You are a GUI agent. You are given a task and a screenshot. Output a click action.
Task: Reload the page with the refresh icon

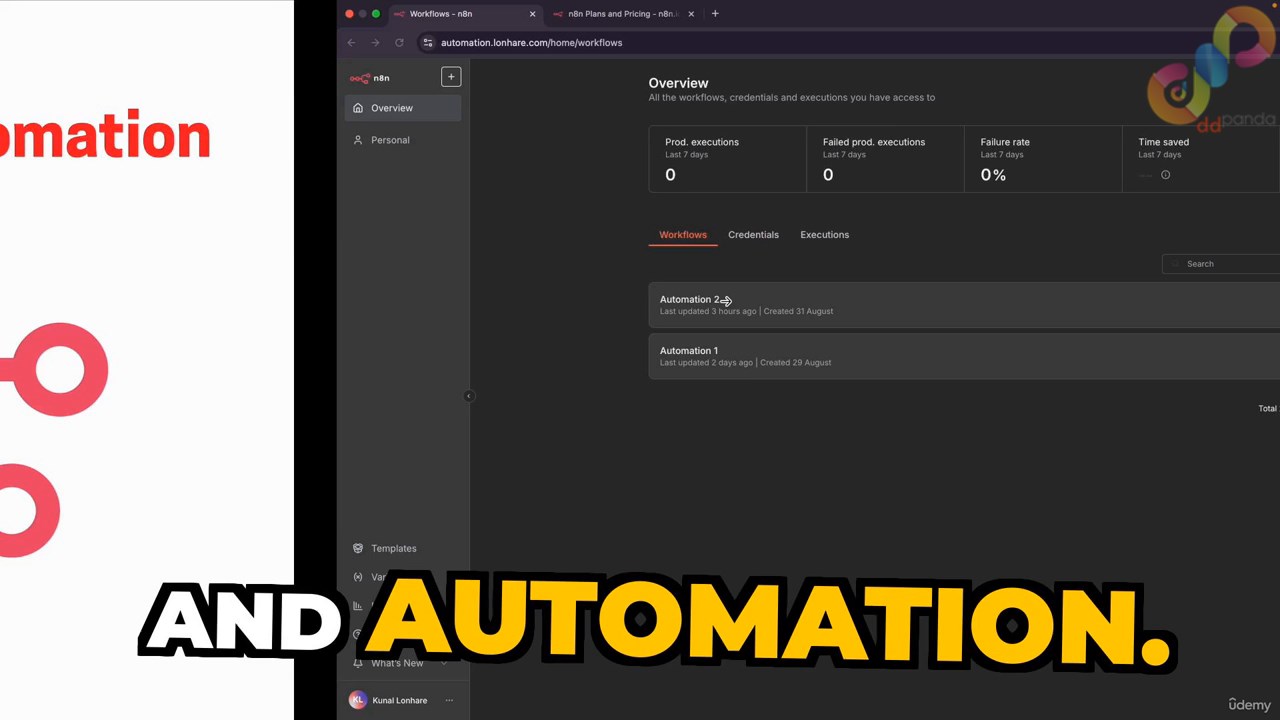pyautogui.click(x=399, y=43)
